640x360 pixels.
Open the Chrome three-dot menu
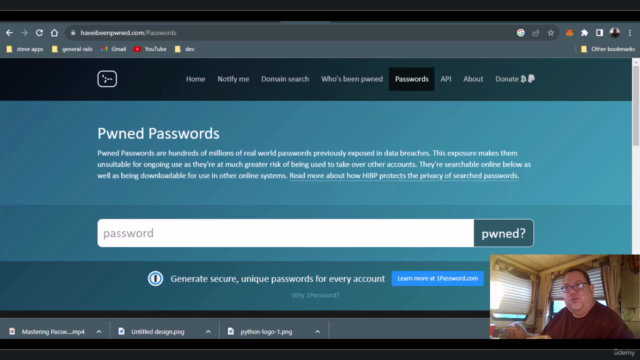(x=630, y=33)
